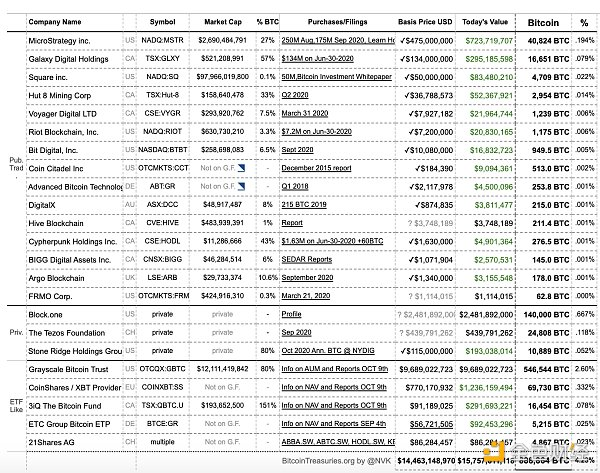600x473 pixels.
Task: Open MicroStrategy '250M Aug,175M Sep 2020' filing link
Action: pyautogui.click(x=338, y=40)
